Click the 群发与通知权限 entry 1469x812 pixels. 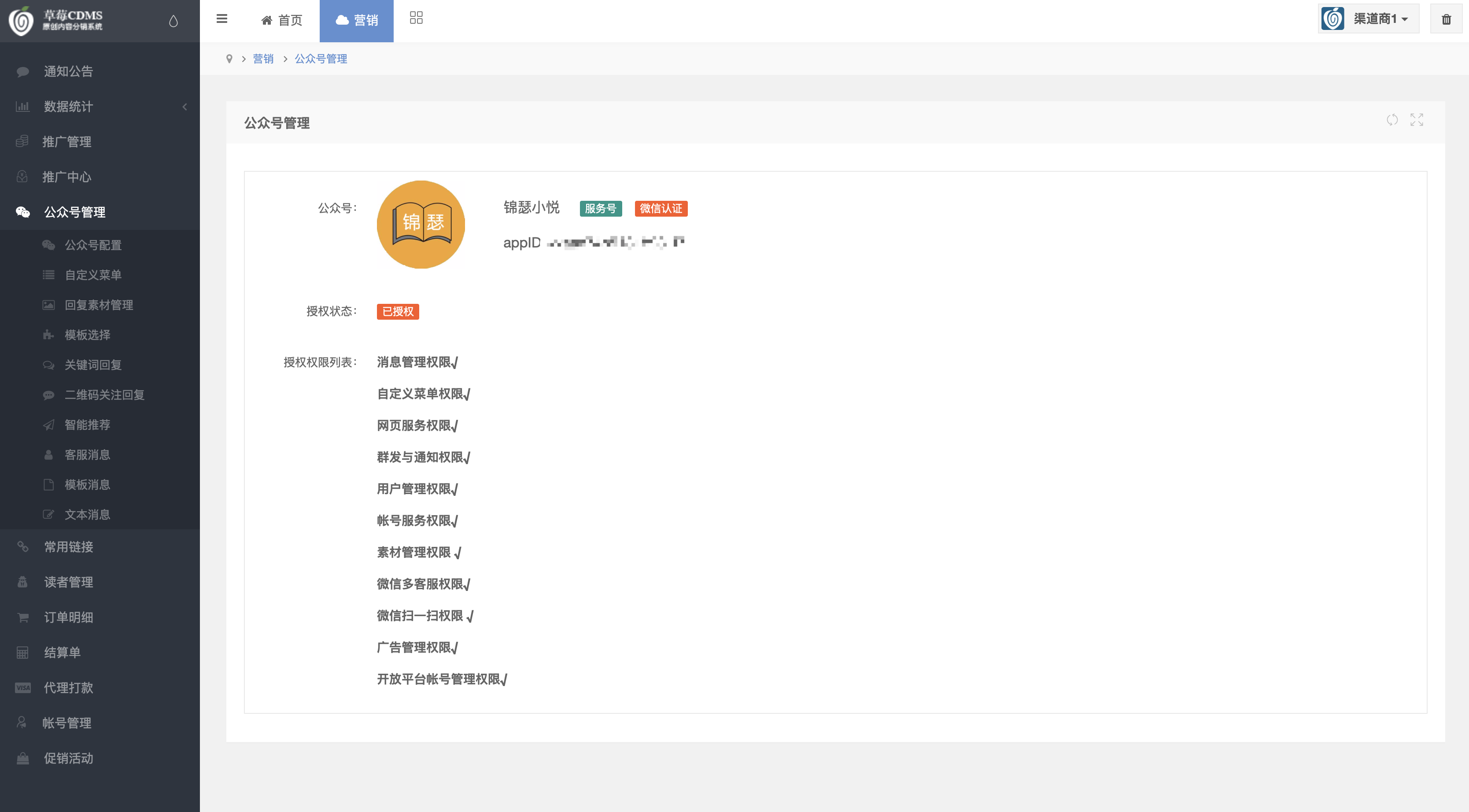(x=424, y=457)
